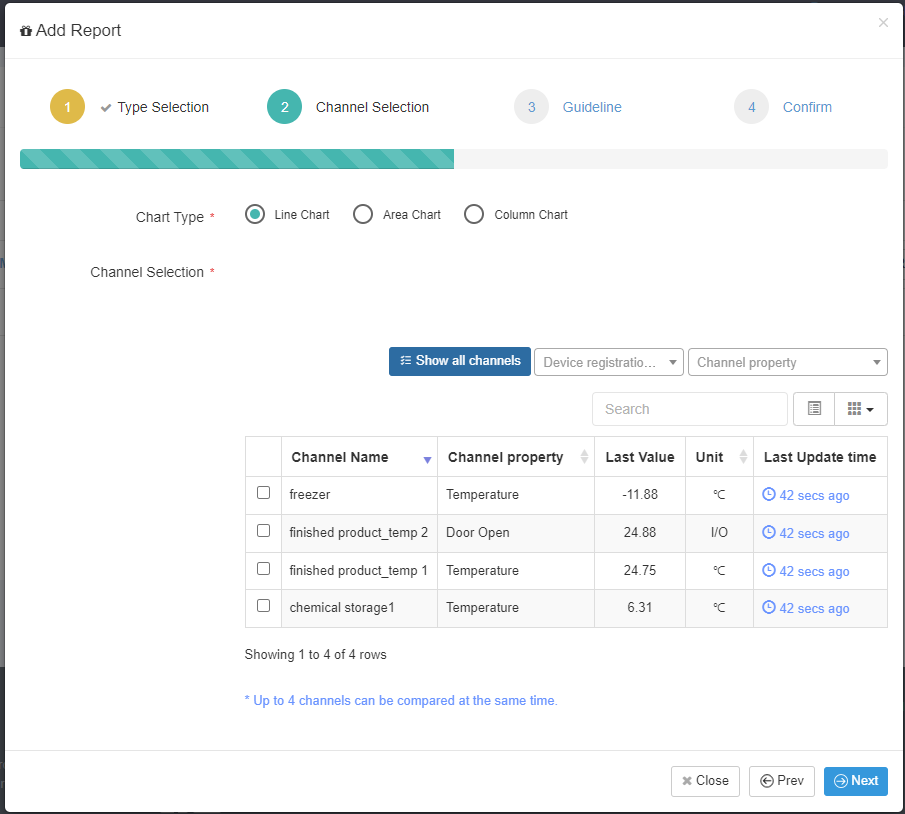
Task: Expand the Channel property filter dropdown
Action: coord(788,362)
